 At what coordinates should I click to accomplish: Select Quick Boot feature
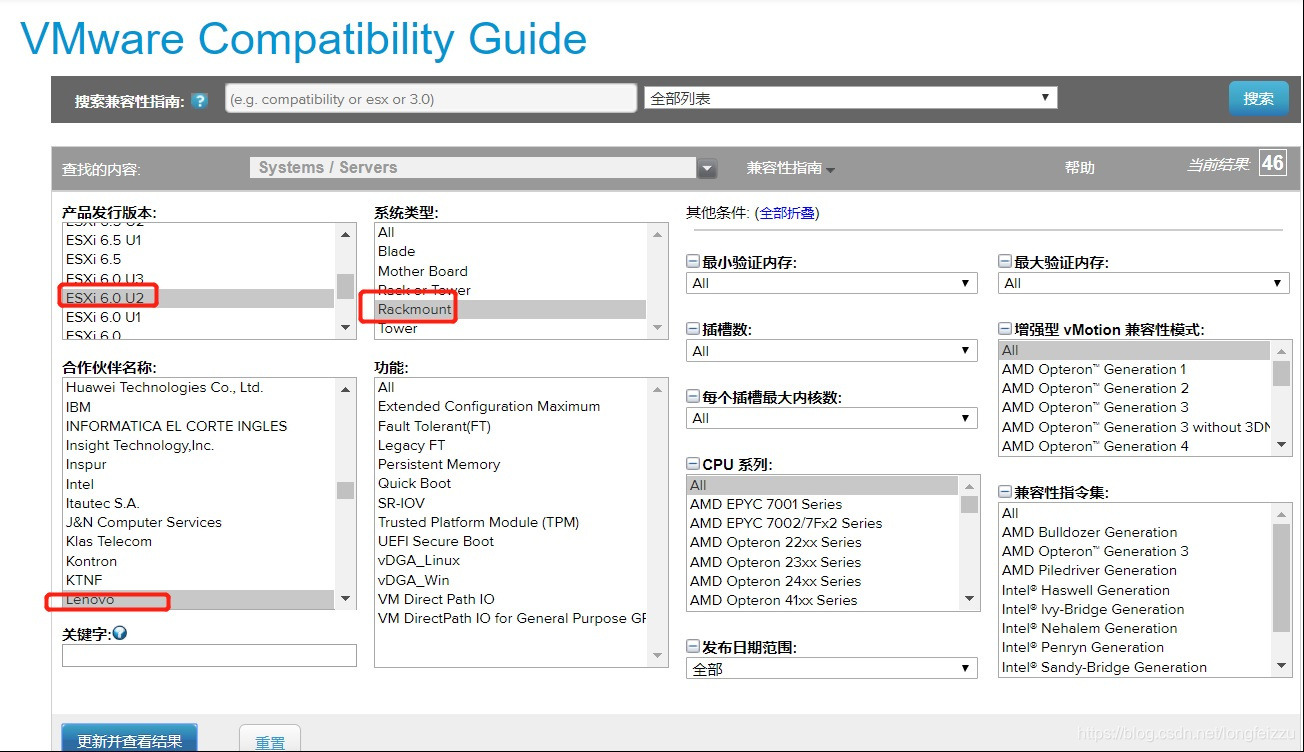(510, 484)
